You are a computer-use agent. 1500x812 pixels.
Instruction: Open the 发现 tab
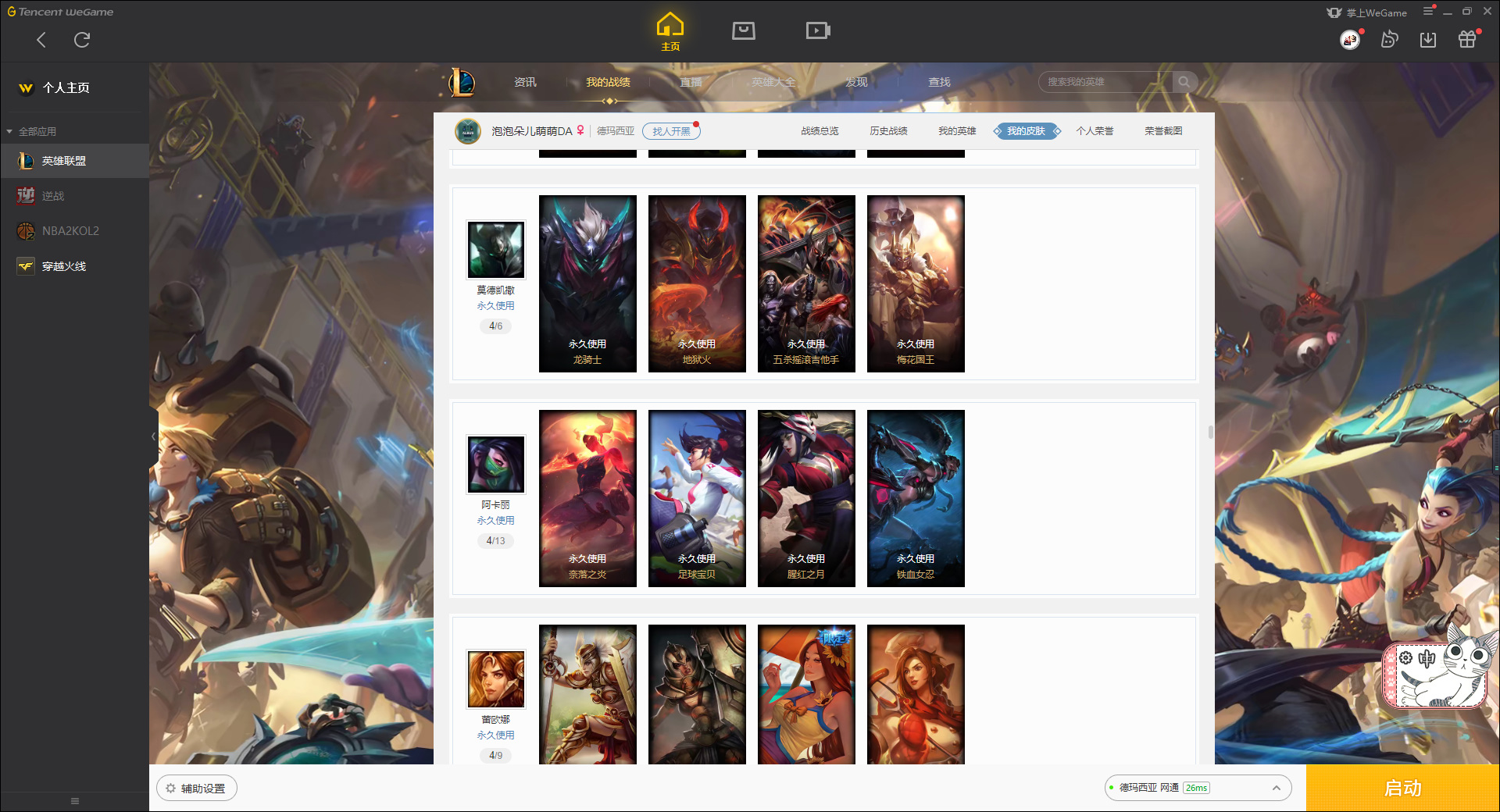(856, 82)
